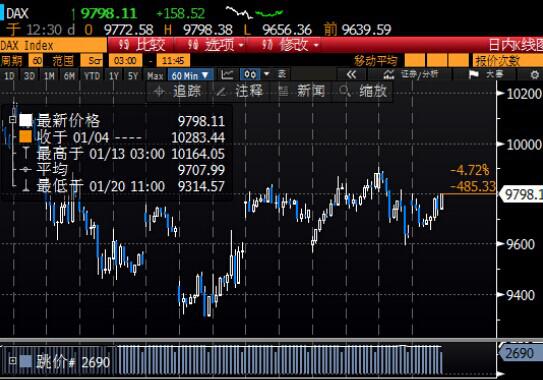
Task: Select the line chart type icon
Action: click(x=227, y=74)
